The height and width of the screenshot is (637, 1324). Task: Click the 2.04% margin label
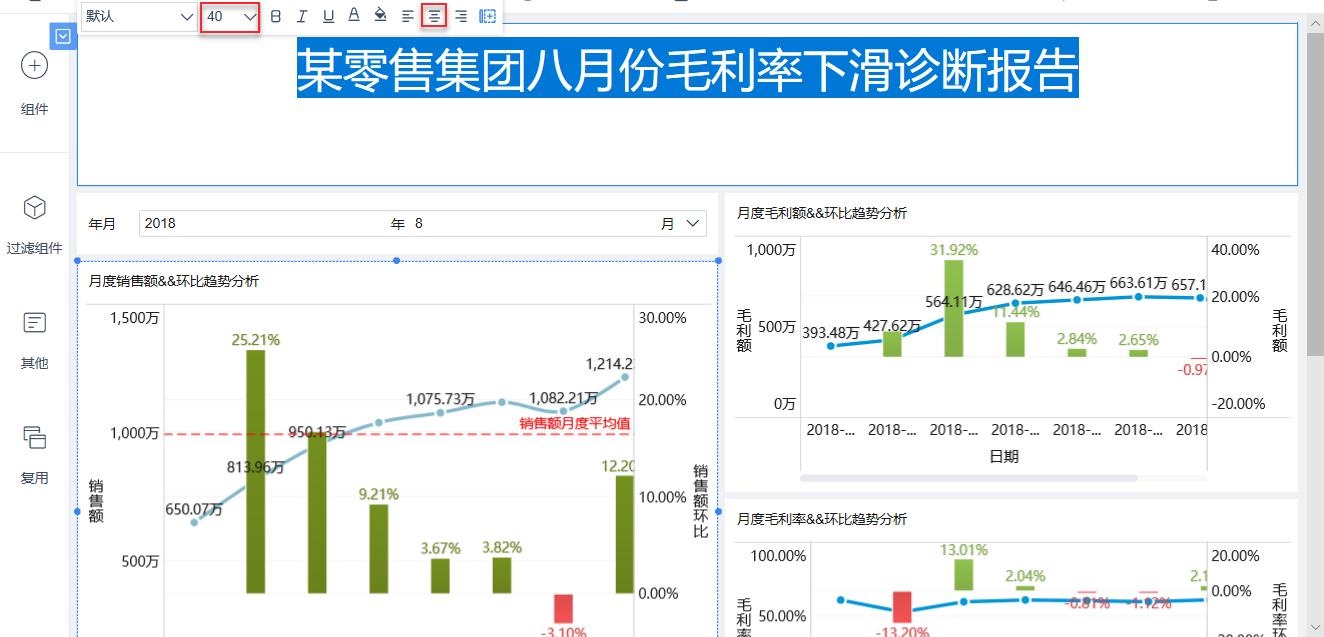coord(1025,576)
